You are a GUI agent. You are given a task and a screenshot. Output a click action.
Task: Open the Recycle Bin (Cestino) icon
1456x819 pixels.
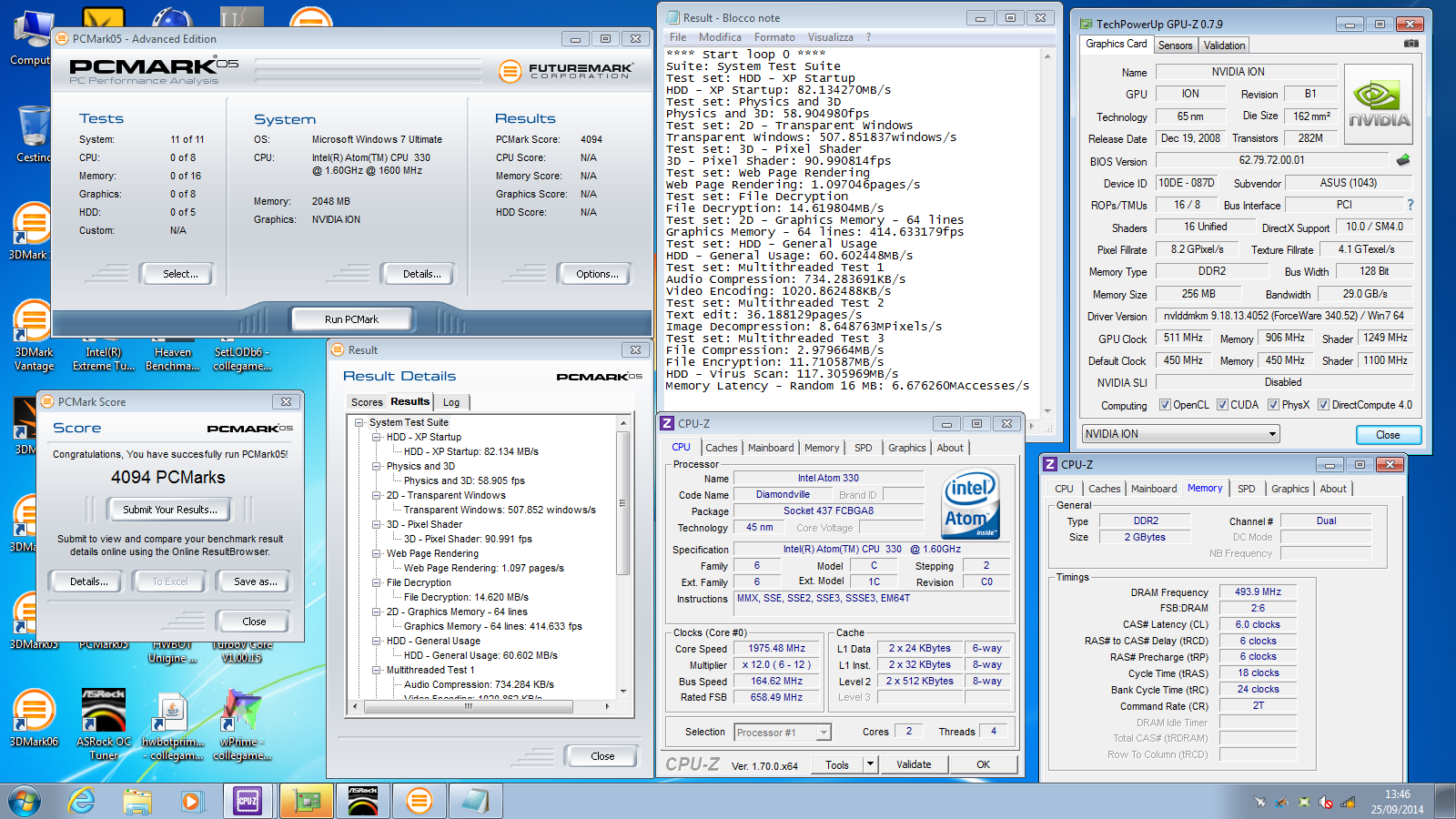pyautogui.click(x=34, y=133)
